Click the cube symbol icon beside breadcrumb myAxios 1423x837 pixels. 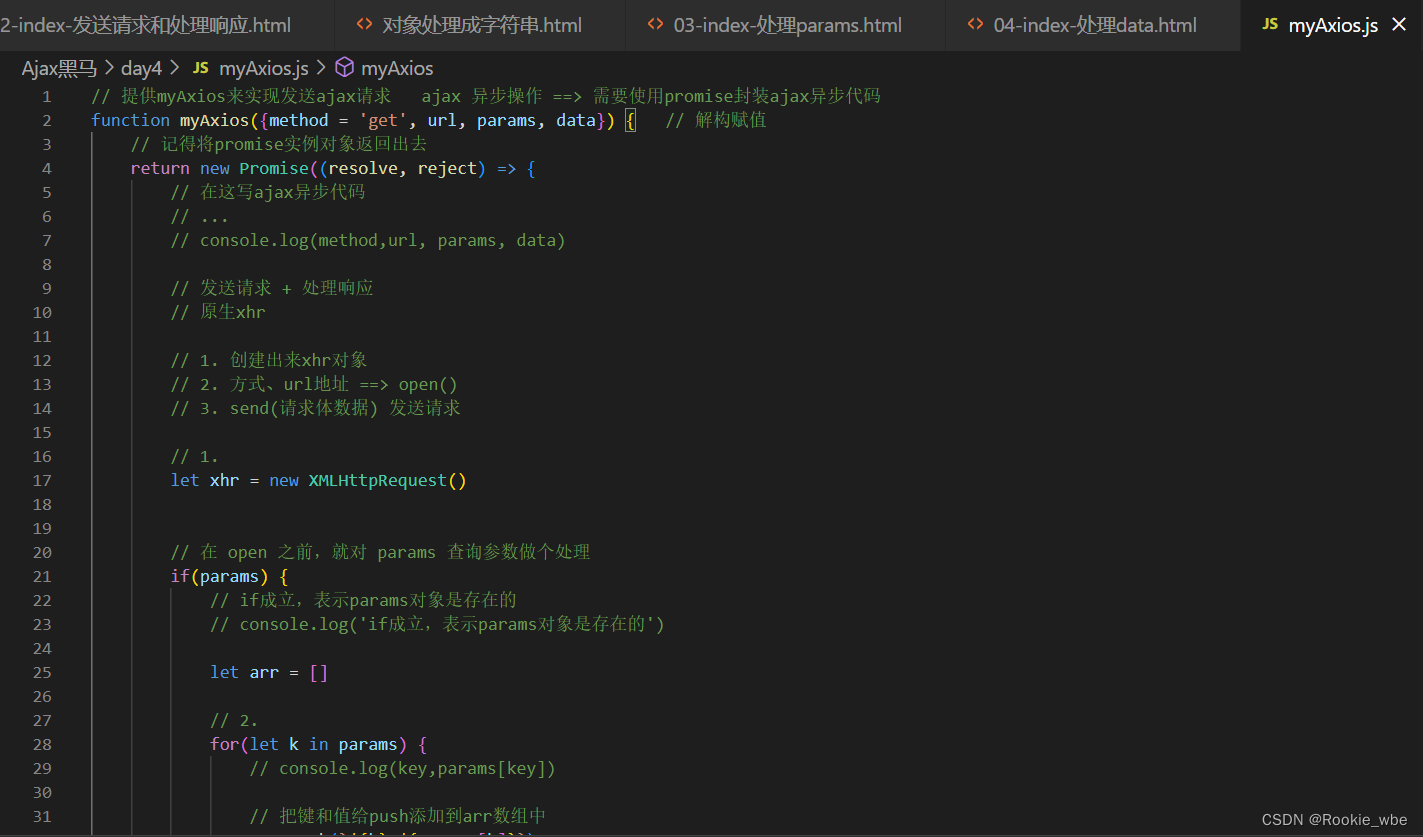344,68
